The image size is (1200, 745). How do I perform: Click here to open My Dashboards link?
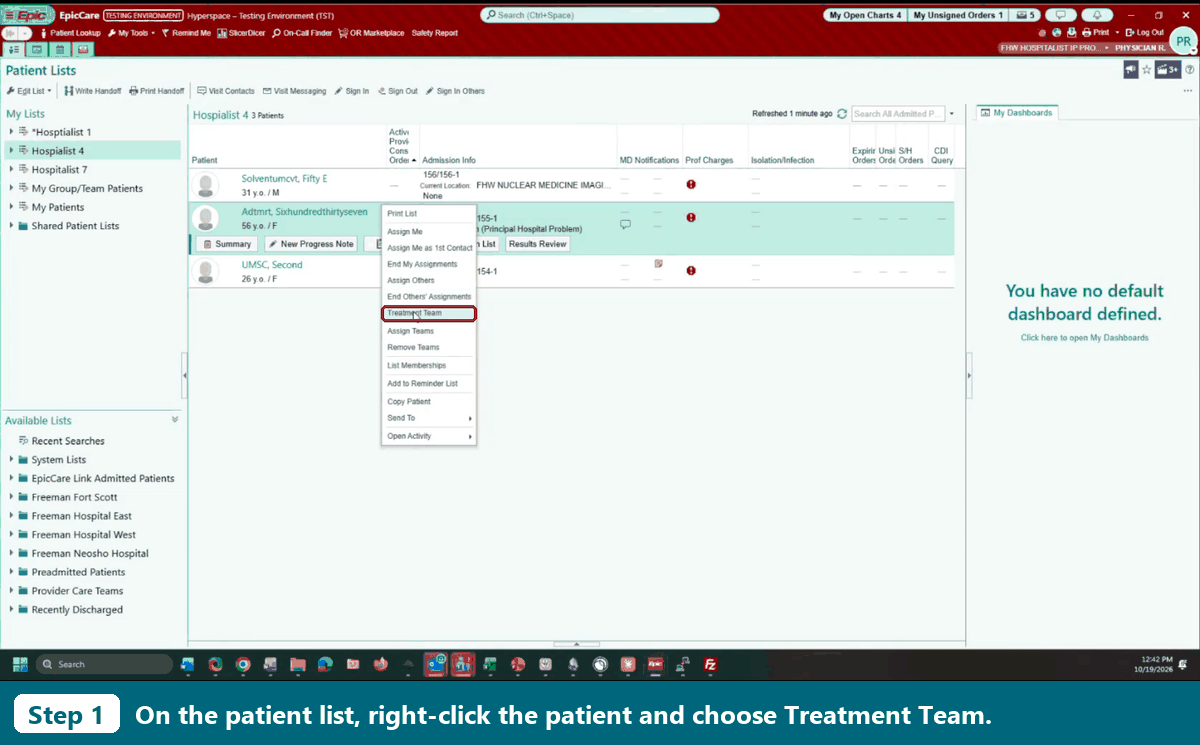1084,338
